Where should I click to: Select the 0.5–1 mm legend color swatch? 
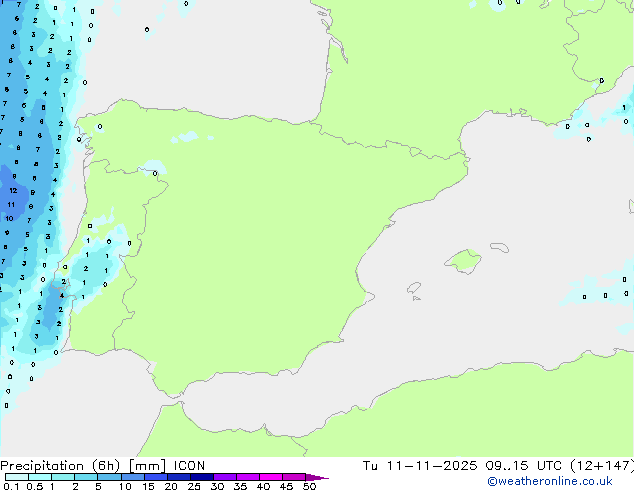click(40, 477)
